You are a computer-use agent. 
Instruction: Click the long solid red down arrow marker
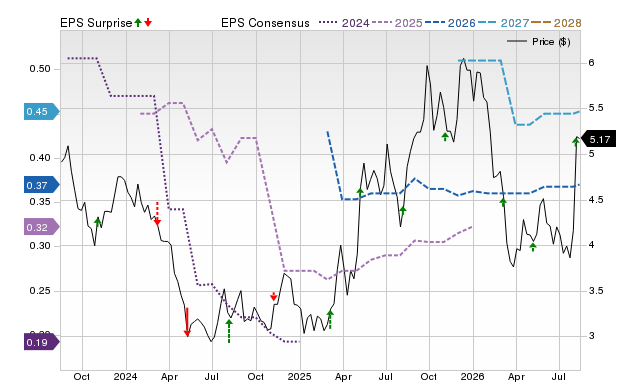coord(187,322)
